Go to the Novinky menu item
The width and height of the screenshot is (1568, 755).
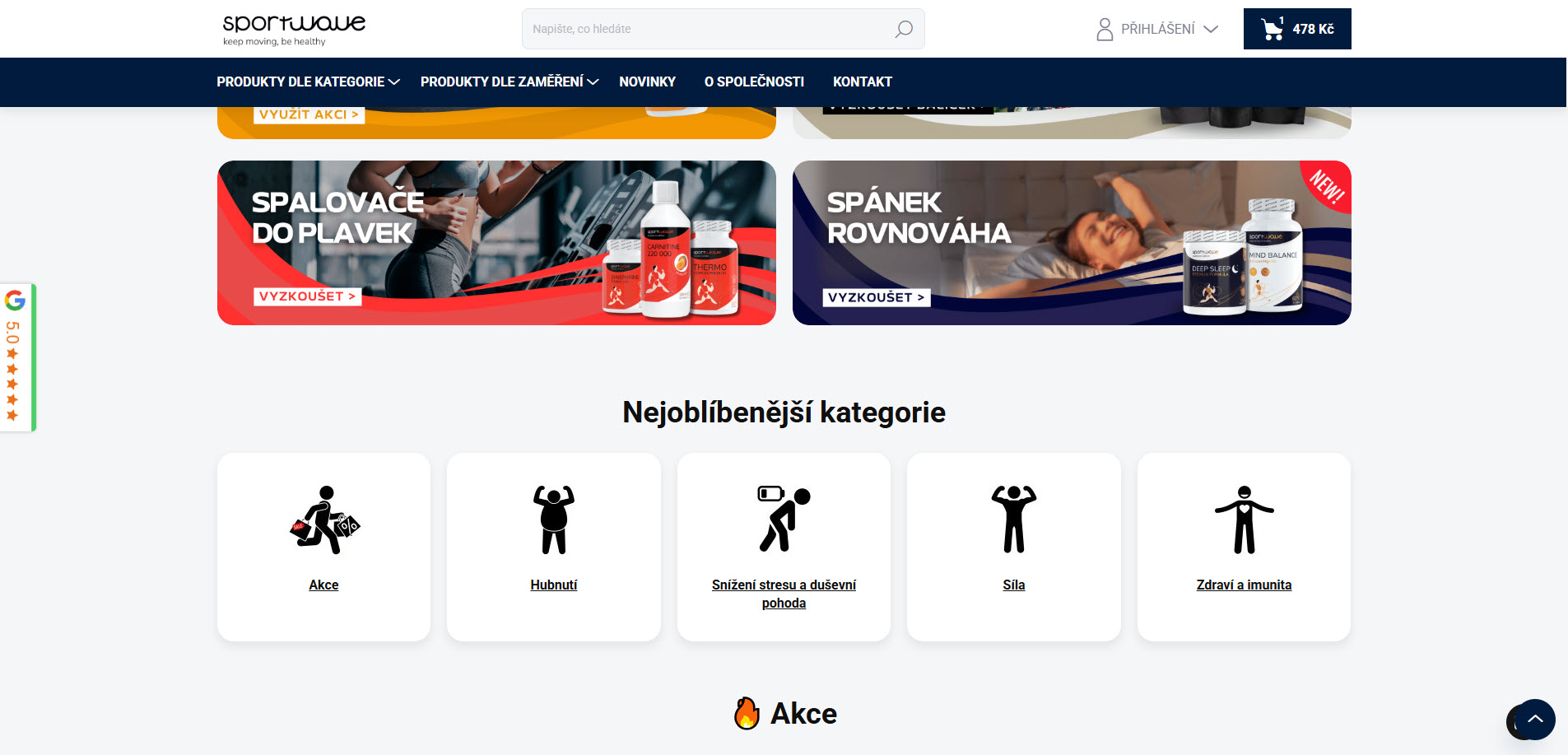click(x=647, y=82)
